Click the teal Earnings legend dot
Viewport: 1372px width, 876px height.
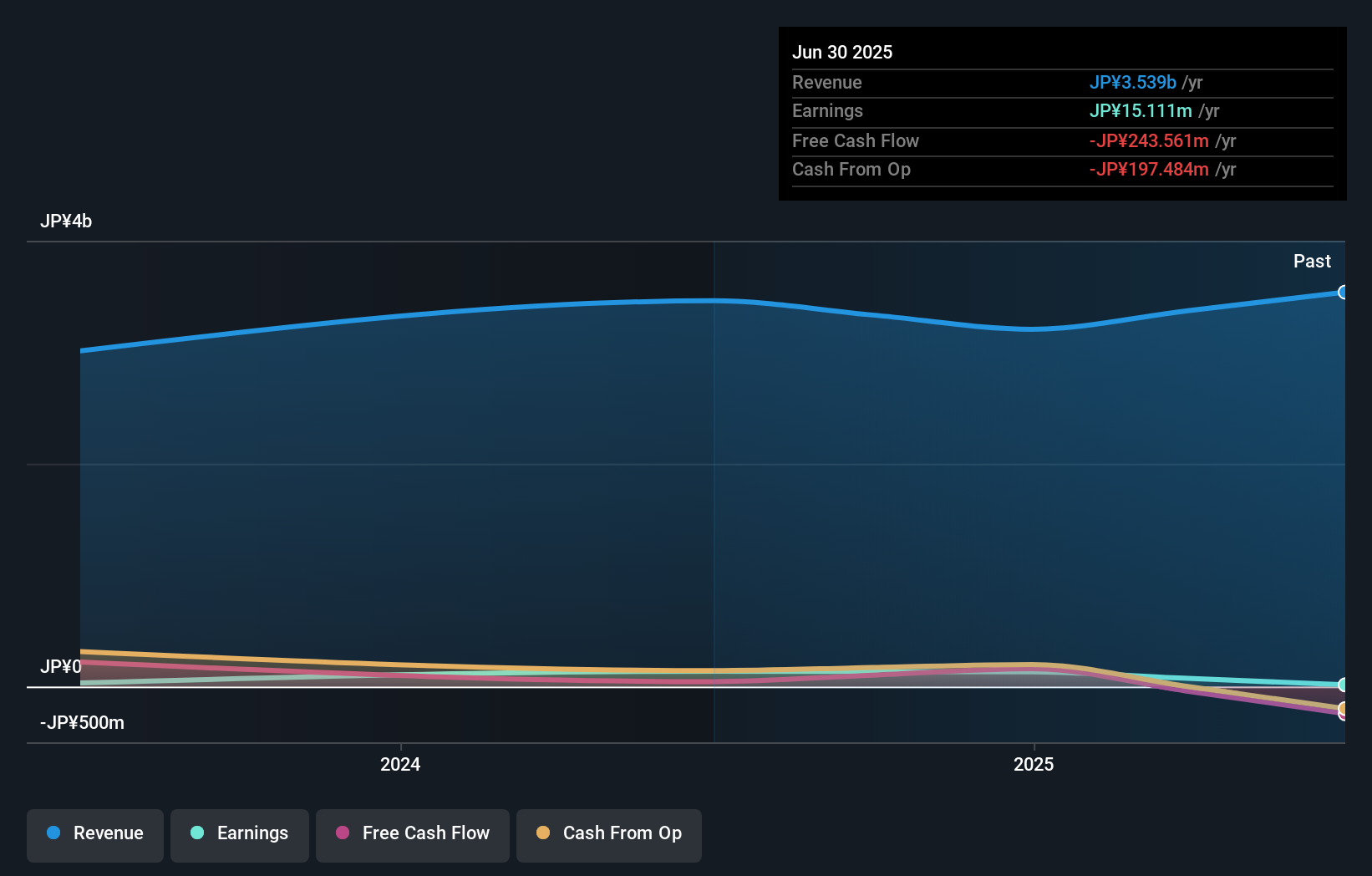[196, 834]
